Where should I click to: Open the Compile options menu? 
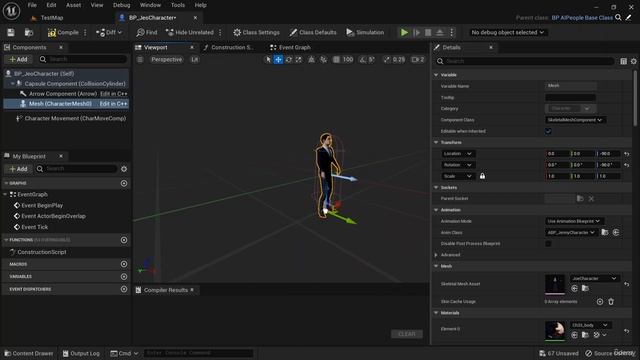[85, 32]
